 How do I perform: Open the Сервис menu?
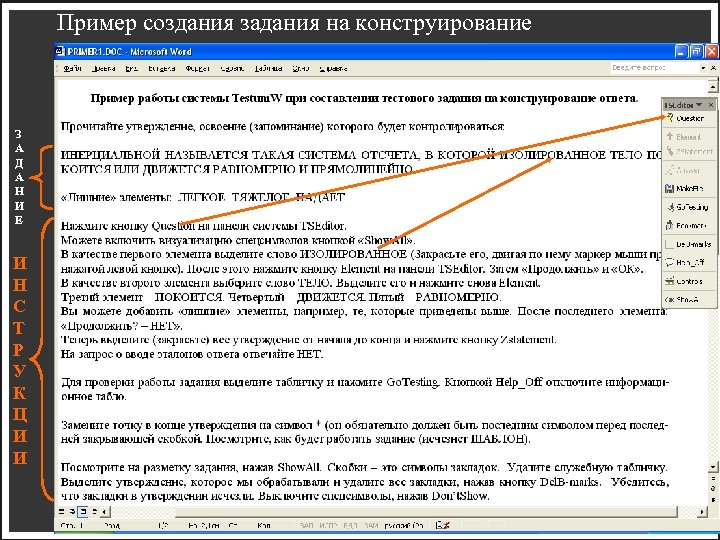pyautogui.click(x=232, y=68)
